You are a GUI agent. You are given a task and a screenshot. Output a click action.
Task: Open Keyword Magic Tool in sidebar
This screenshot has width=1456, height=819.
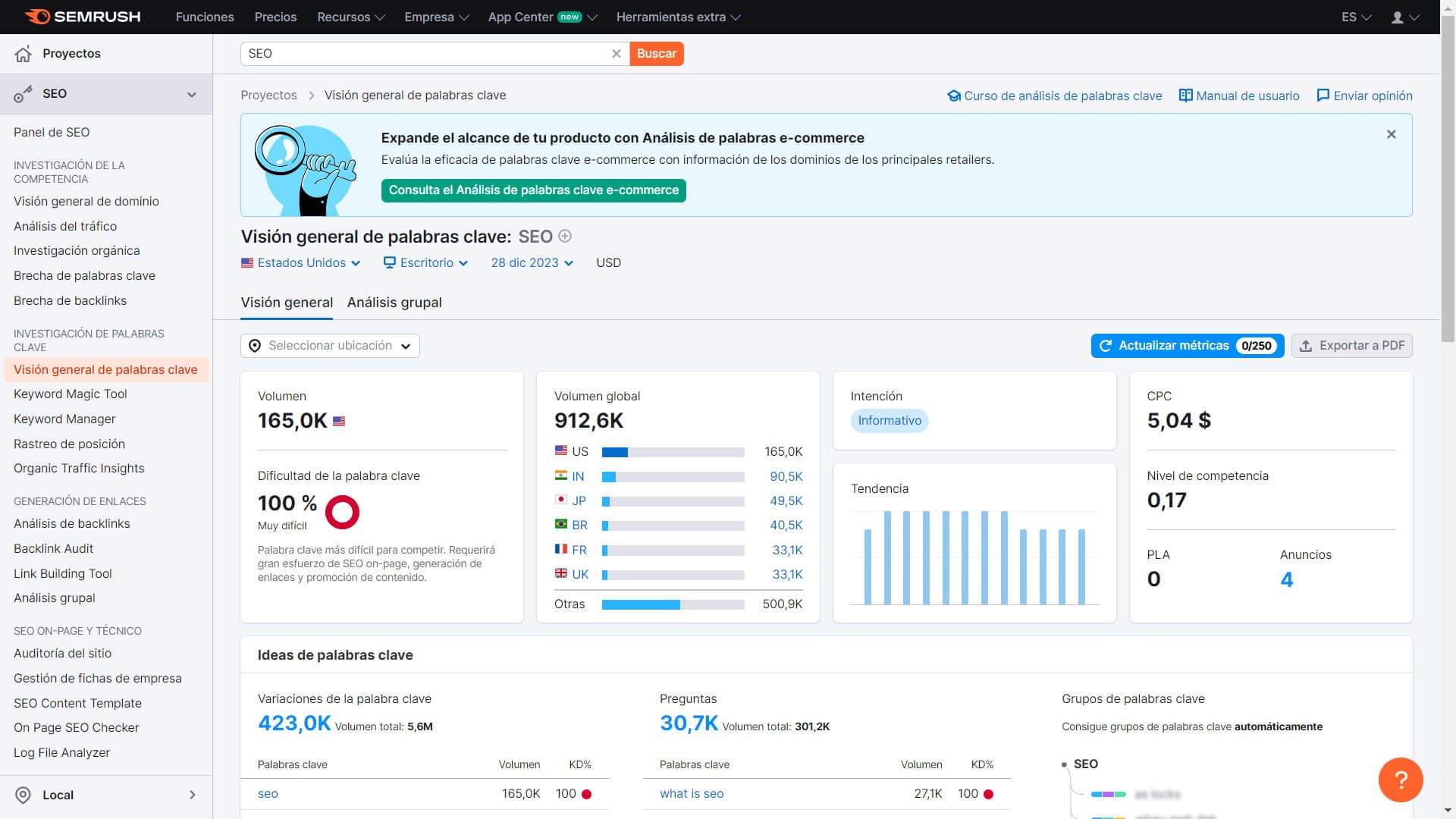pos(71,394)
